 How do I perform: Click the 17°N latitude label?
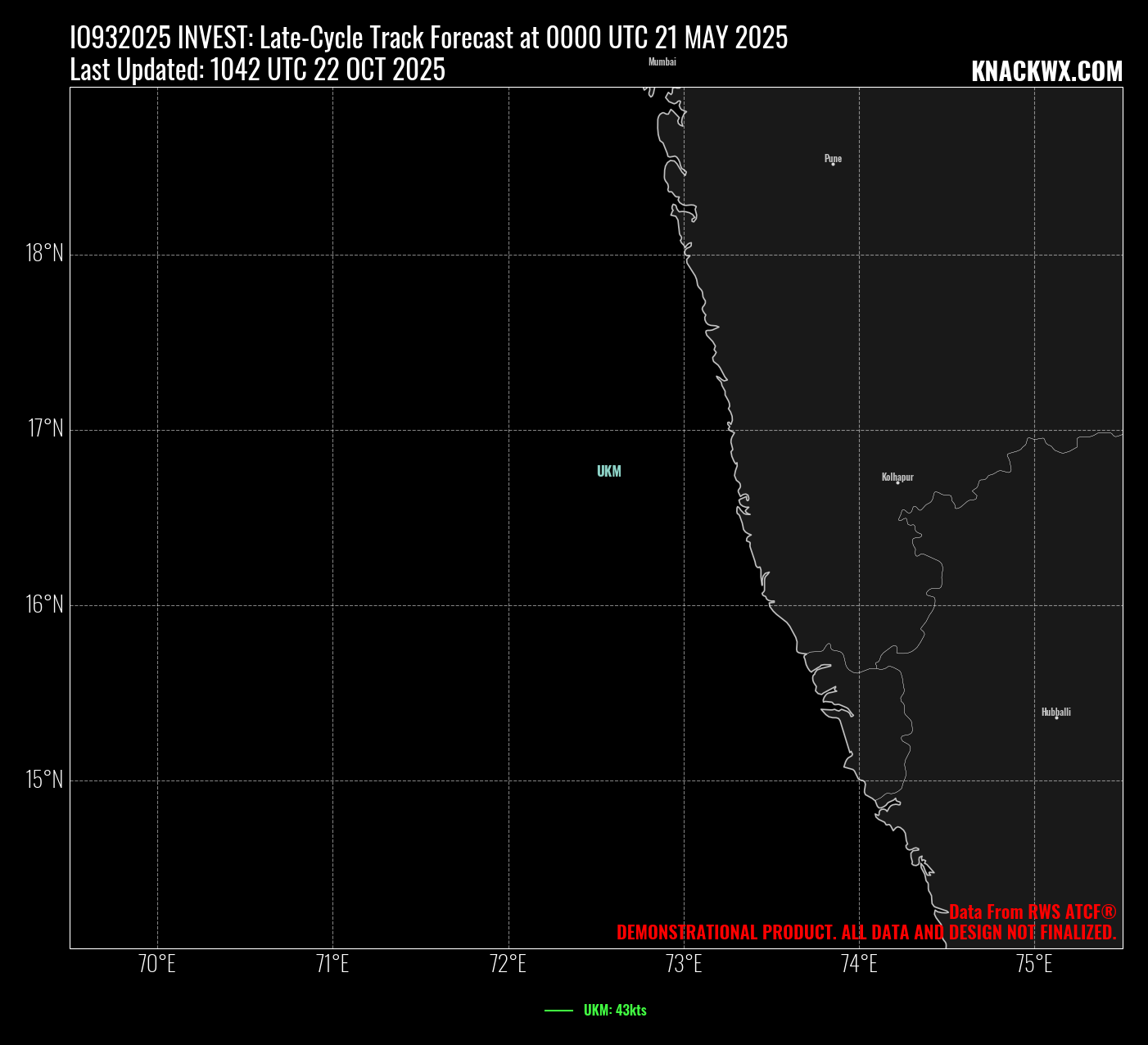click(x=44, y=428)
